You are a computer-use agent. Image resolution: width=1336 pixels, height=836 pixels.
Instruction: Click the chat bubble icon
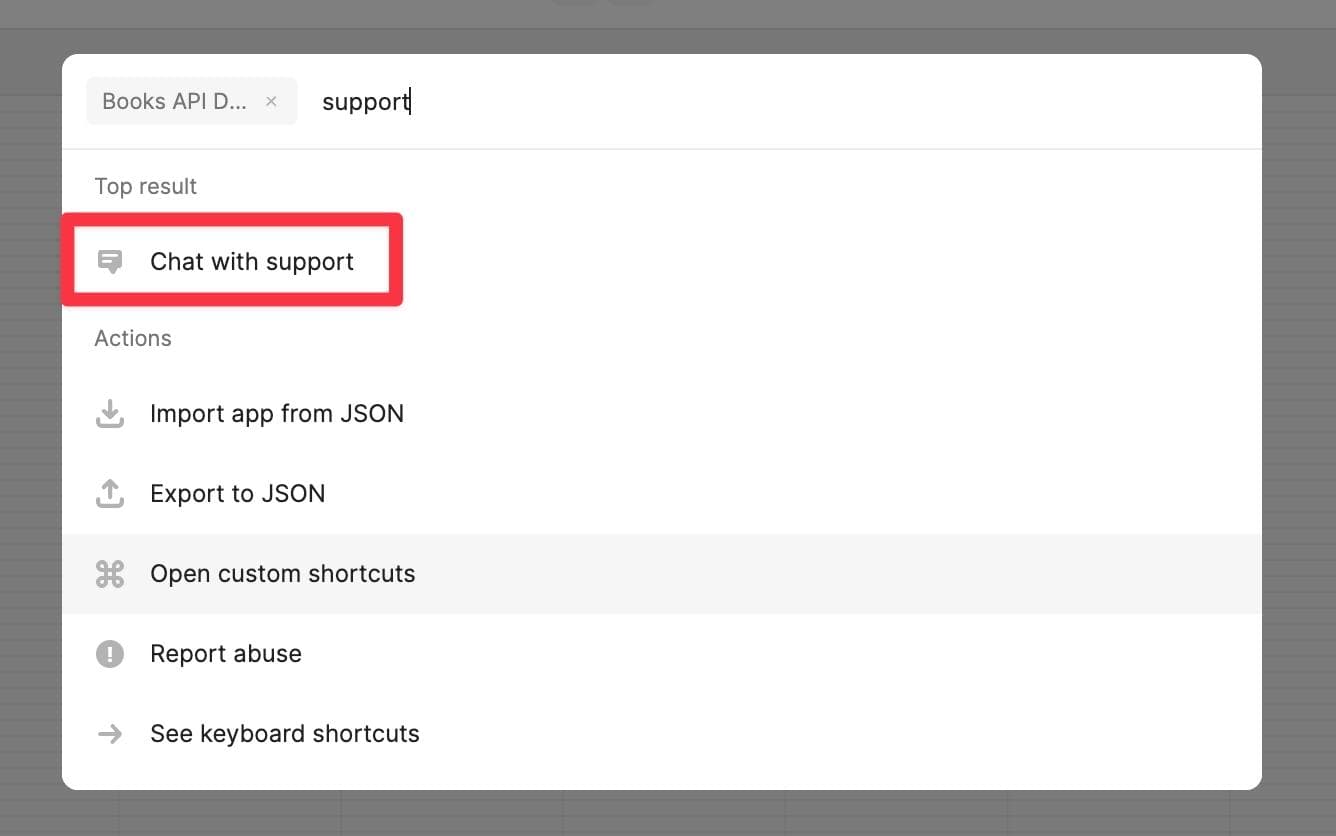click(110, 262)
